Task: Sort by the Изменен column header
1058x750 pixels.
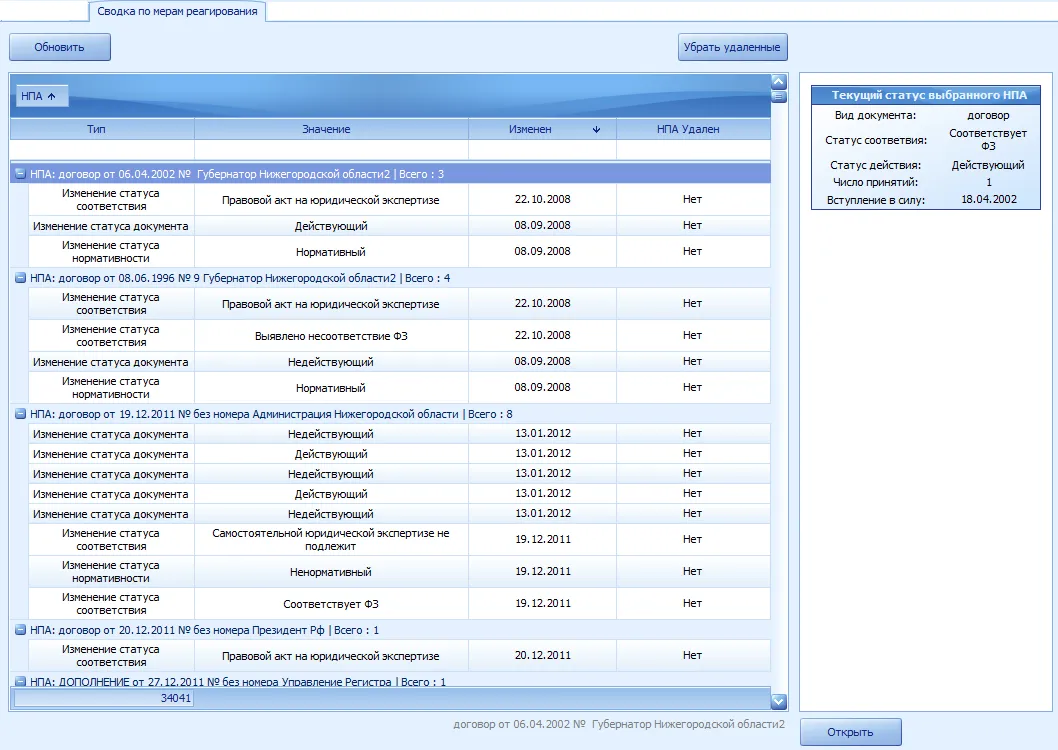Action: 542,129
